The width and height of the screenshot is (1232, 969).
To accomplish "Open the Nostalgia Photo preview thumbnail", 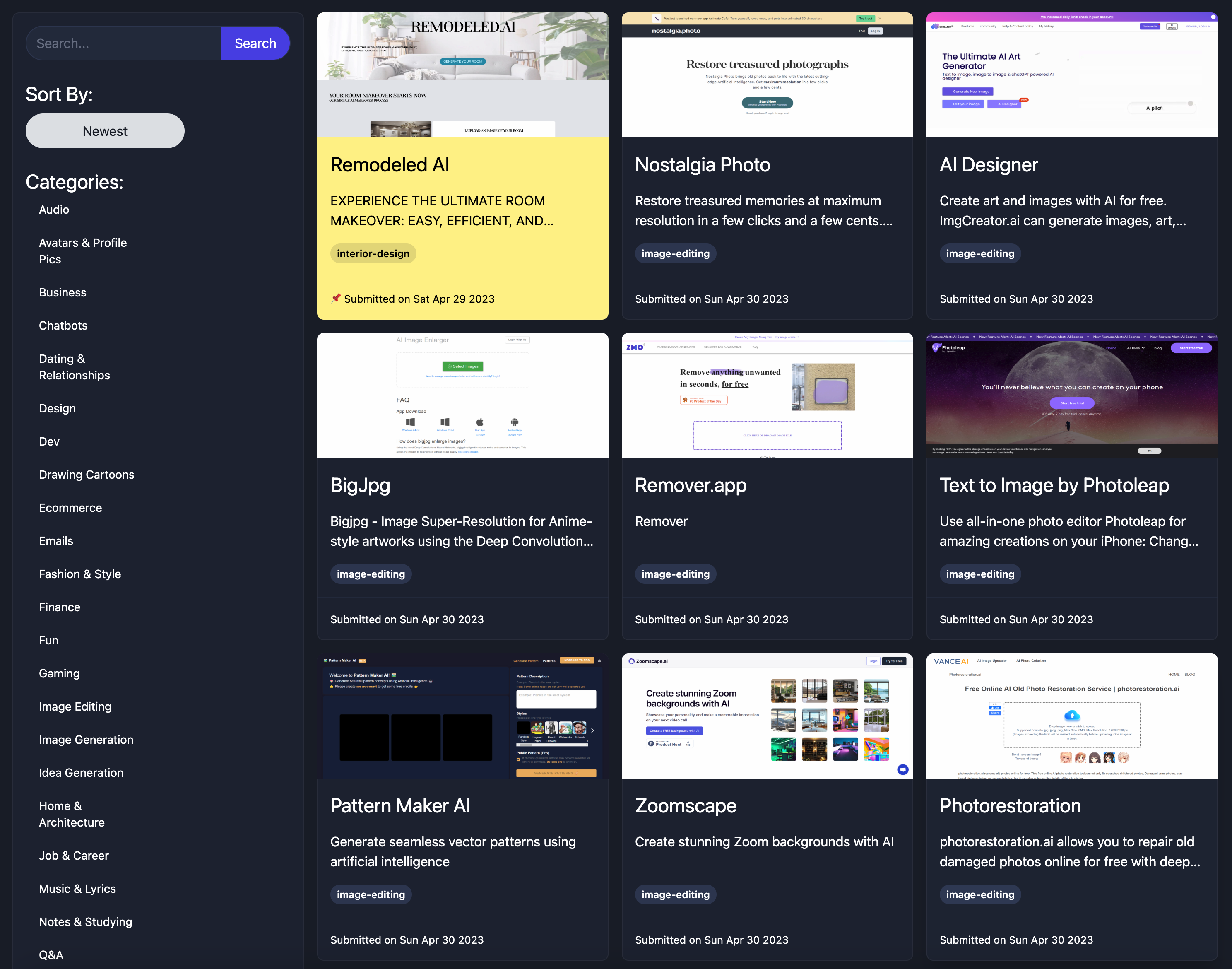I will click(x=767, y=75).
